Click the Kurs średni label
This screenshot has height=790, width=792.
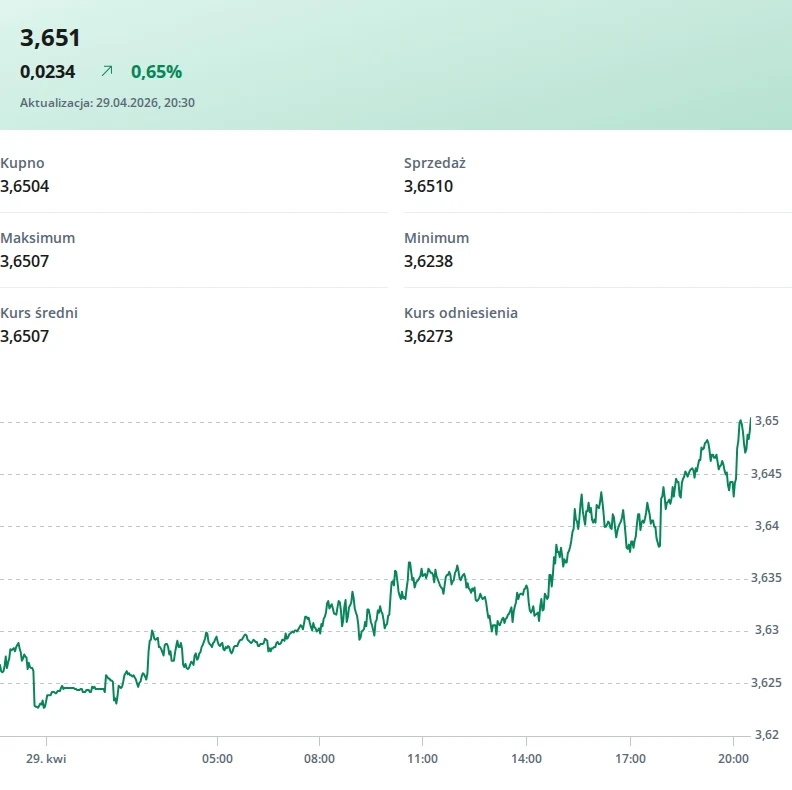(x=39, y=313)
